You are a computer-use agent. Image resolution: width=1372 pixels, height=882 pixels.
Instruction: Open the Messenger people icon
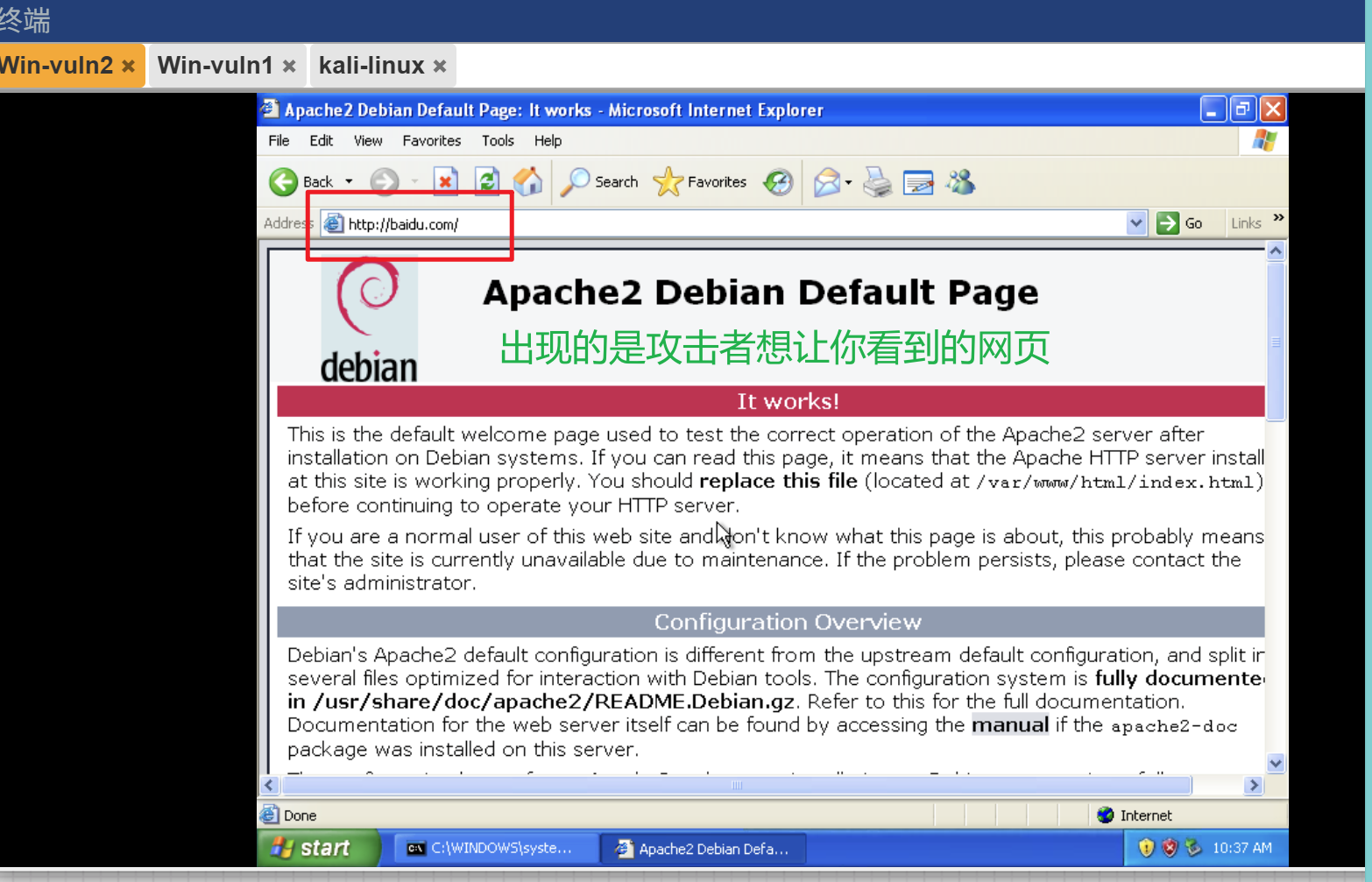click(x=961, y=182)
